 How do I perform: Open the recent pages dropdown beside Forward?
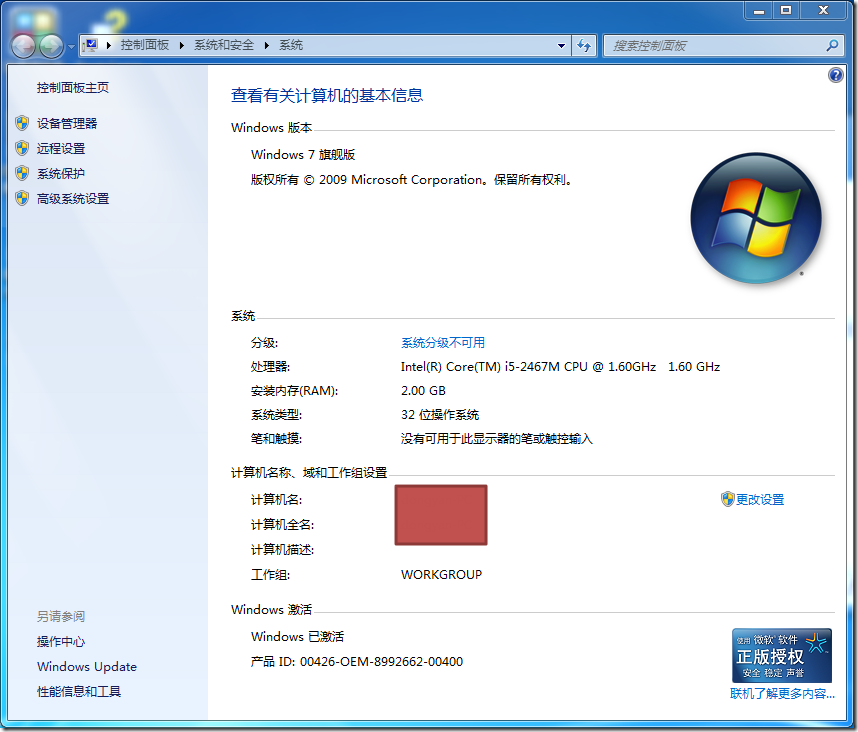coord(71,47)
